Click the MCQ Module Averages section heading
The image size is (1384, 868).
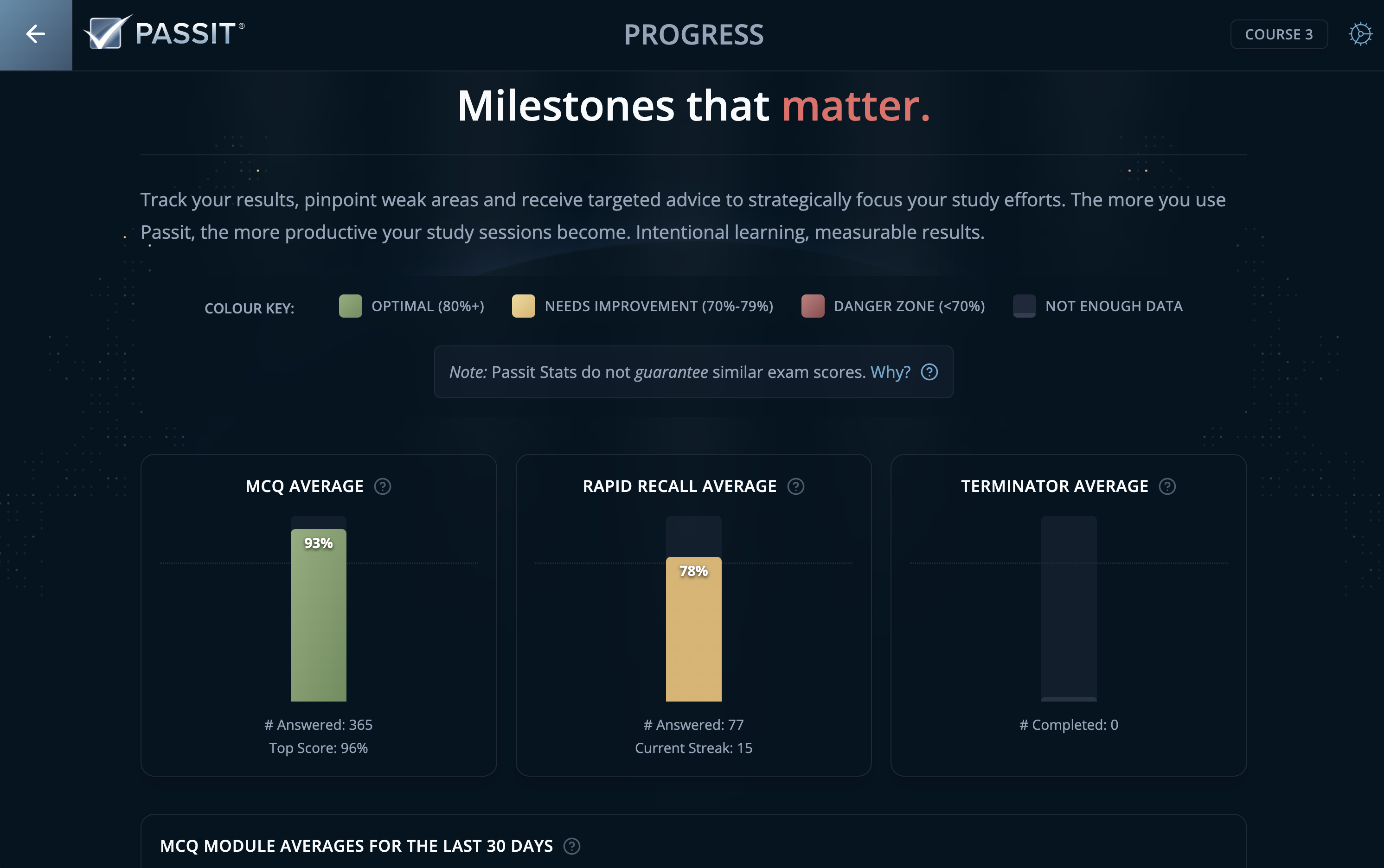(356, 846)
